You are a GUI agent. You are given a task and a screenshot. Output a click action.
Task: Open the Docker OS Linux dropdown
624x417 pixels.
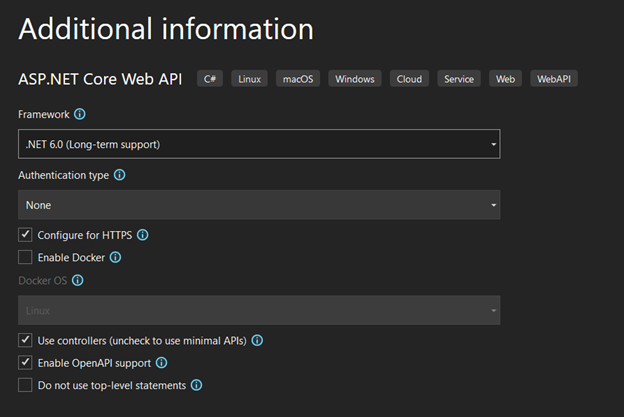(x=259, y=310)
